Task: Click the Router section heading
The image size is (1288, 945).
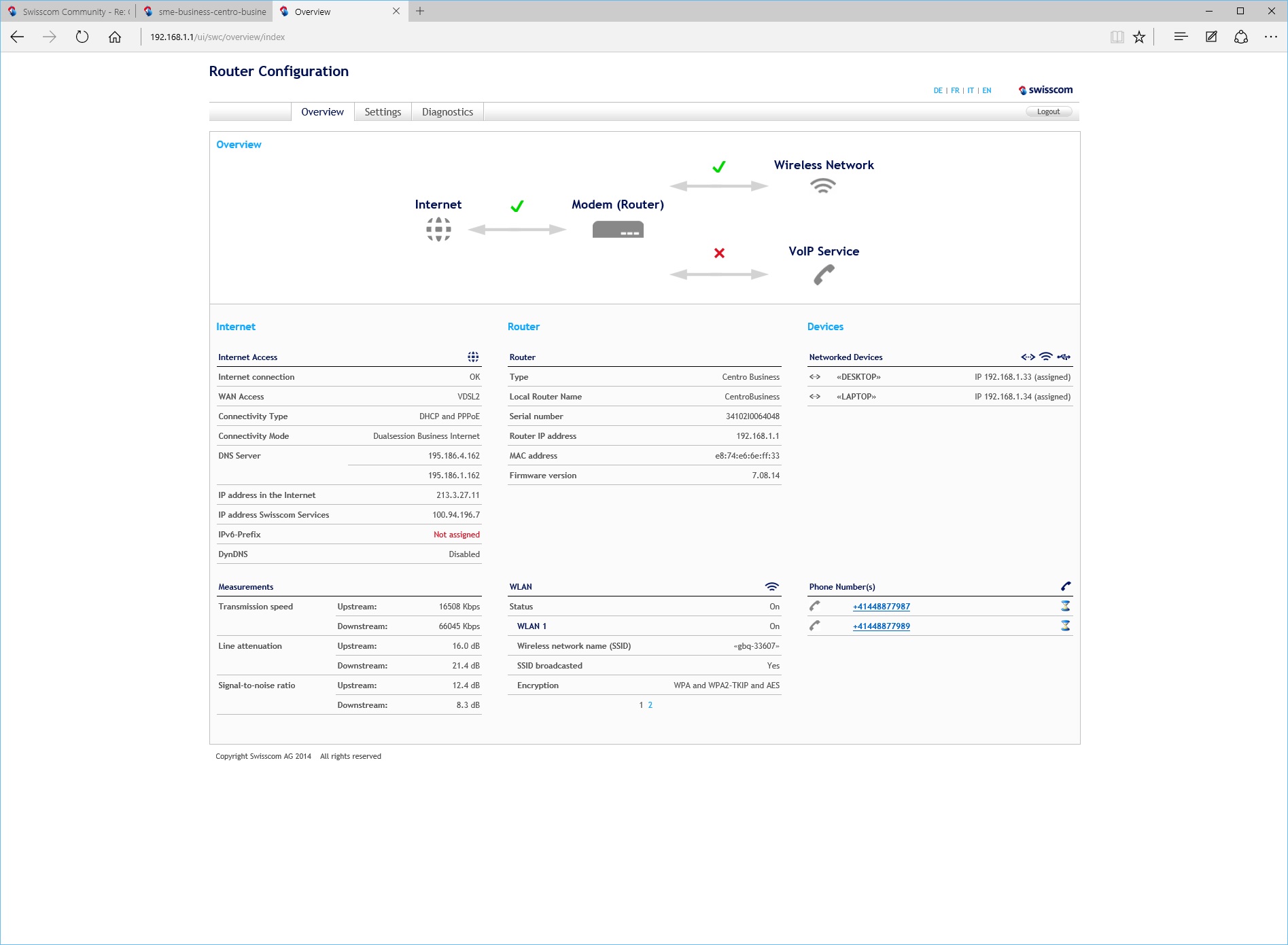Action: click(523, 327)
